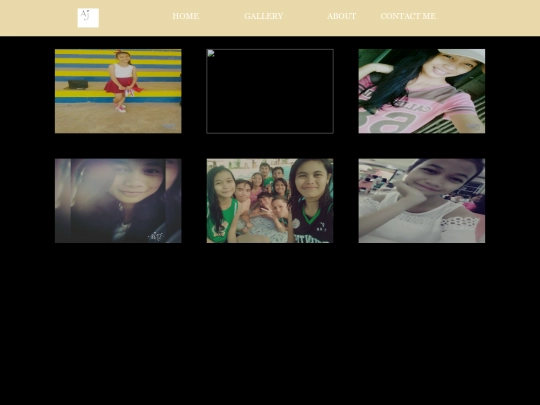The height and width of the screenshot is (405, 540).
Task: Navigate to the ABOUT page
Action: point(342,16)
